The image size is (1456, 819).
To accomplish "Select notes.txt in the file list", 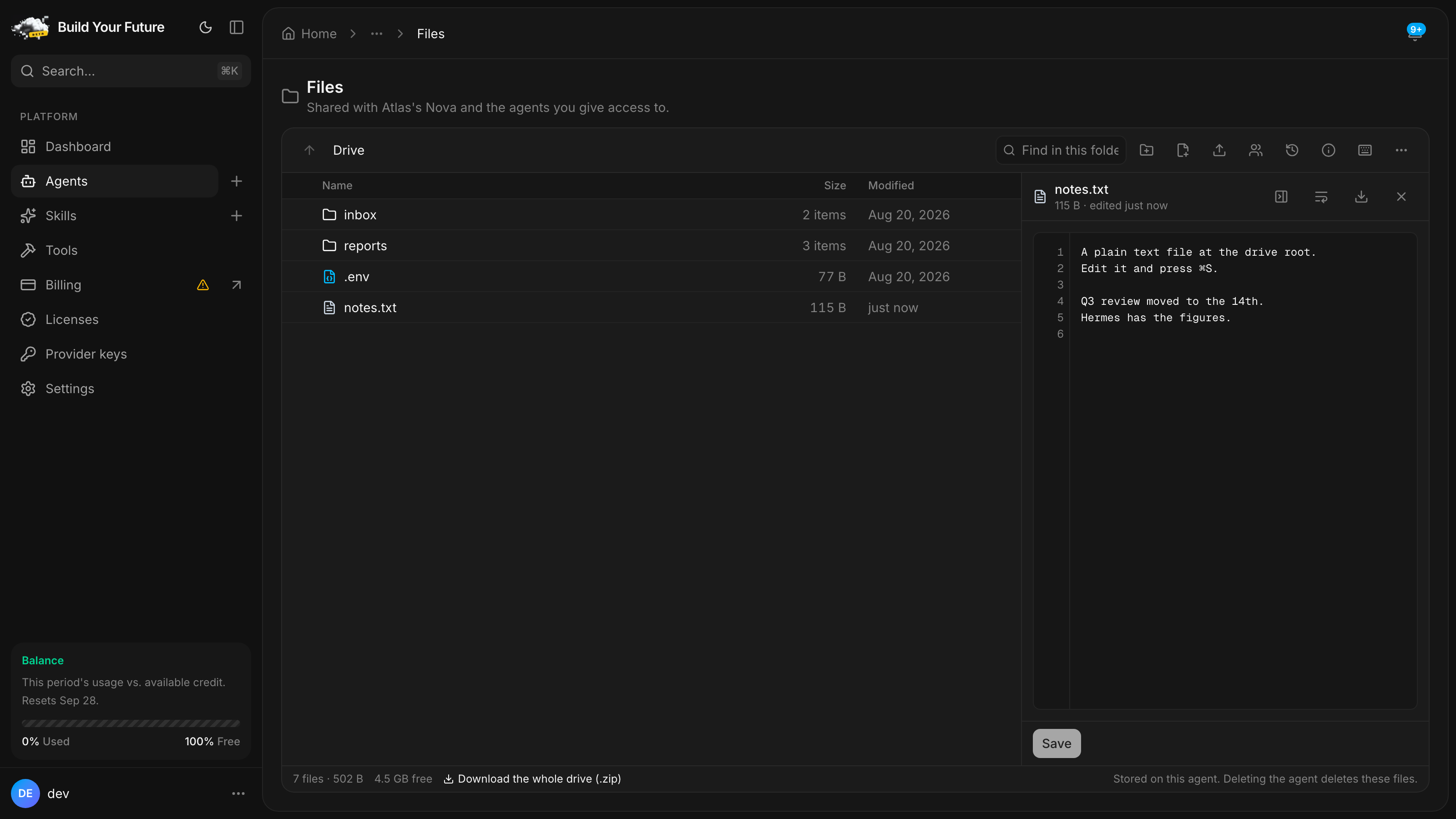I will coord(652,308).
